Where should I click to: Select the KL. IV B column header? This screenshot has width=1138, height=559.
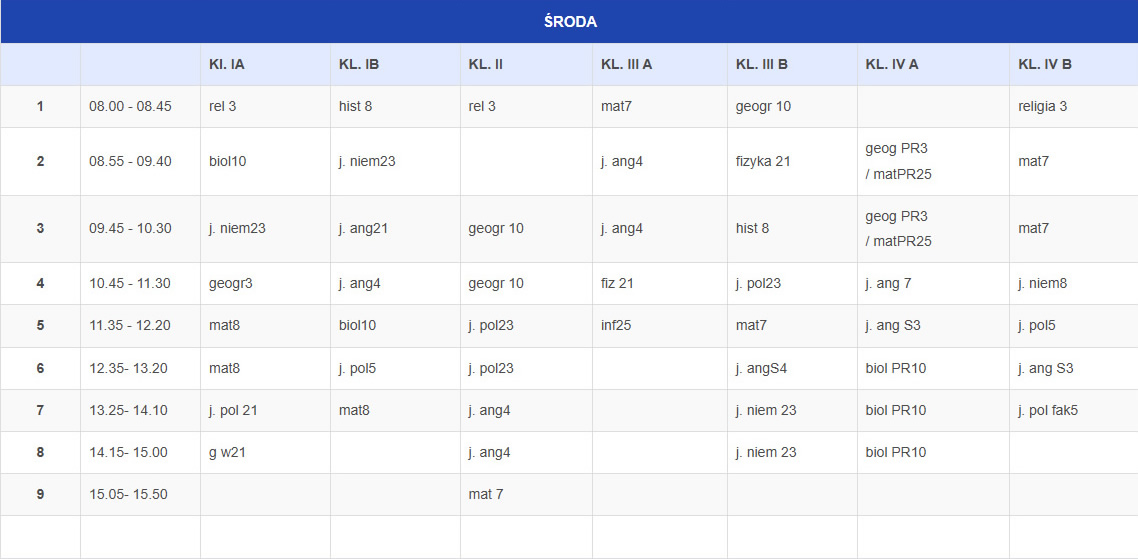click(1045, 64)
